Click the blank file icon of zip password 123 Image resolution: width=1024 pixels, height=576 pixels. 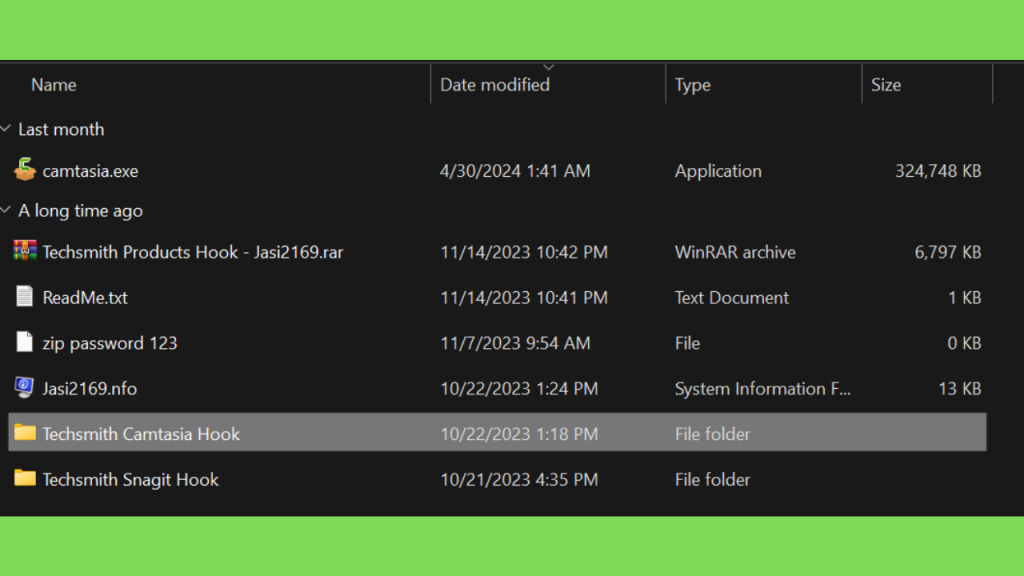(x=25, y=342)
